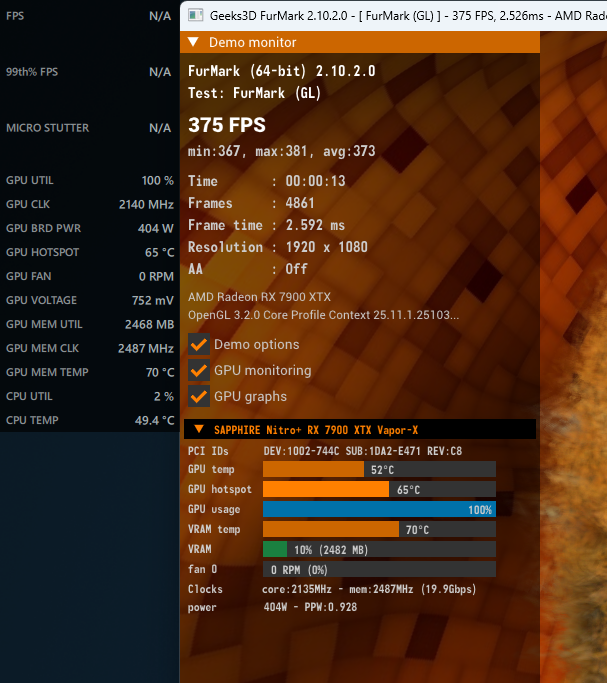Click the FurMark (64-bit) 2.10.2.0 heading
Image resolution: width=607 pixels, height=683 pixels.
click(x=282, y=71)
